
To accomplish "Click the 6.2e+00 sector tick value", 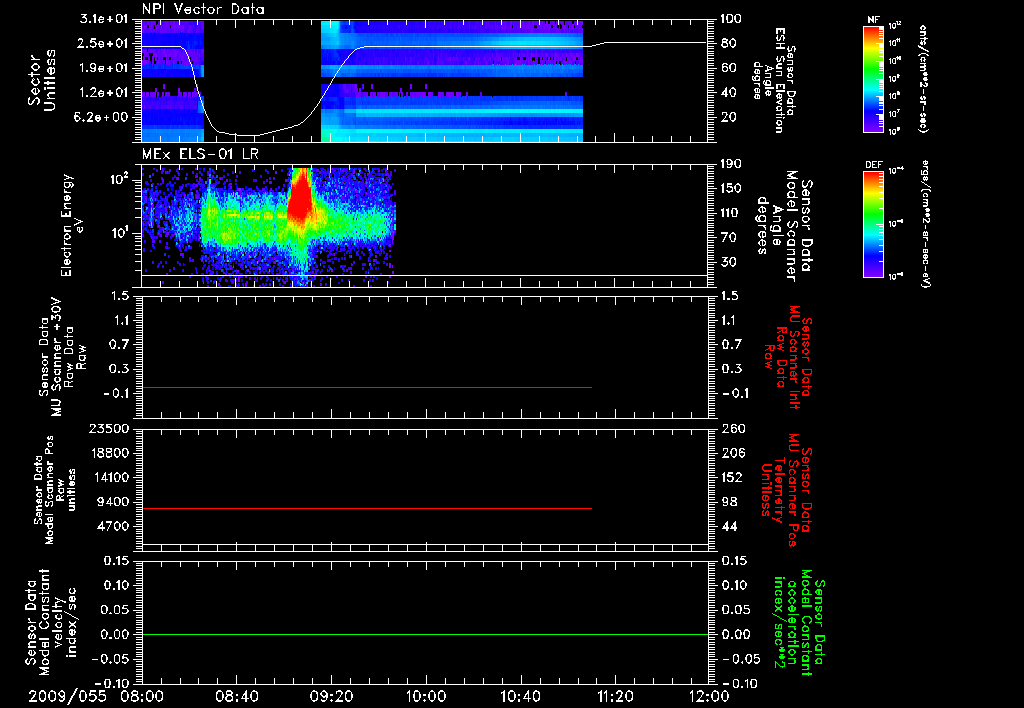I will click(x=103, y=118).
